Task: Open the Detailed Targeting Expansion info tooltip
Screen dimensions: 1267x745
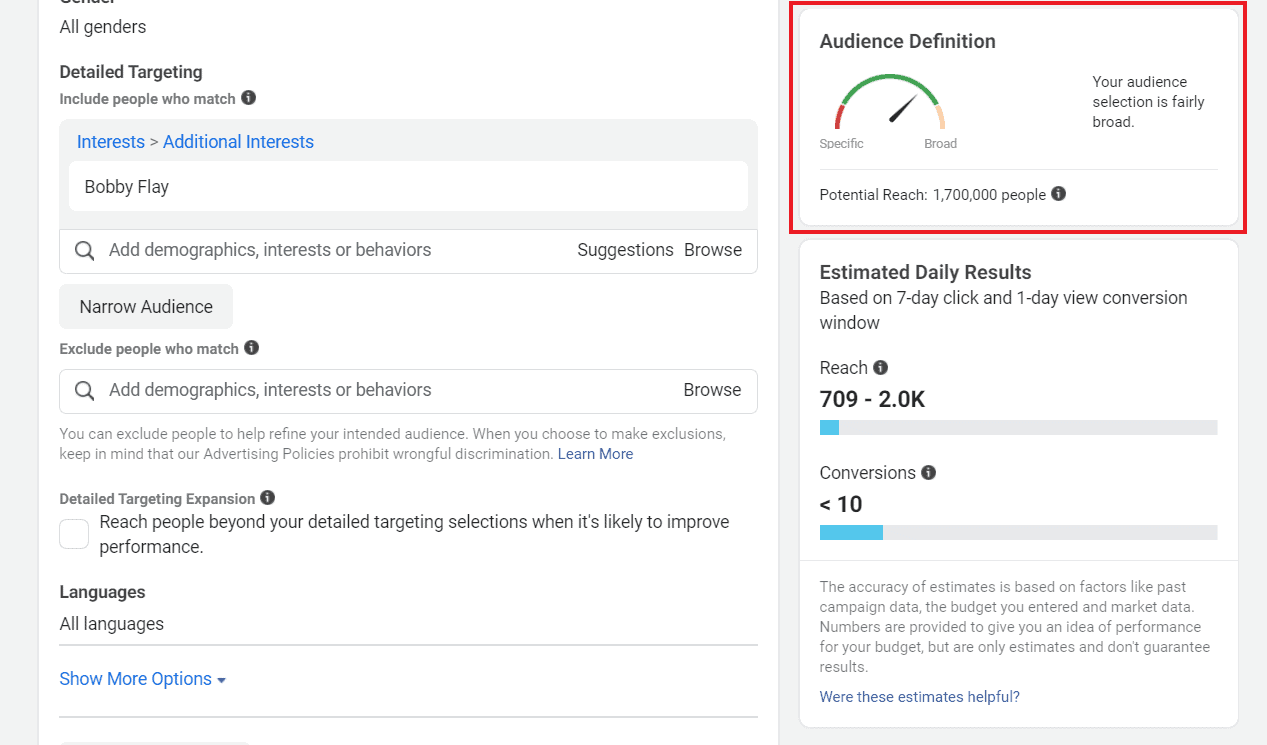Action: pyautogui.click(x=266, y=498)
